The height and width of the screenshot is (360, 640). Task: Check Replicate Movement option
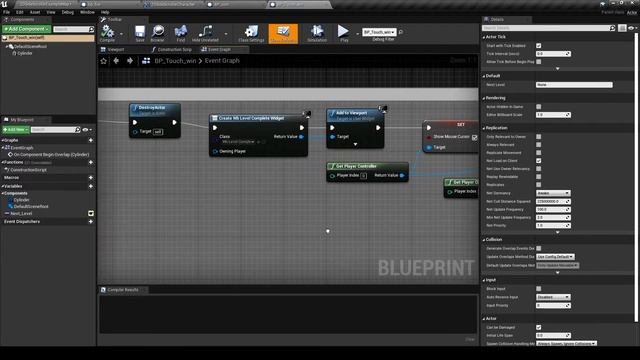point(539,152)
